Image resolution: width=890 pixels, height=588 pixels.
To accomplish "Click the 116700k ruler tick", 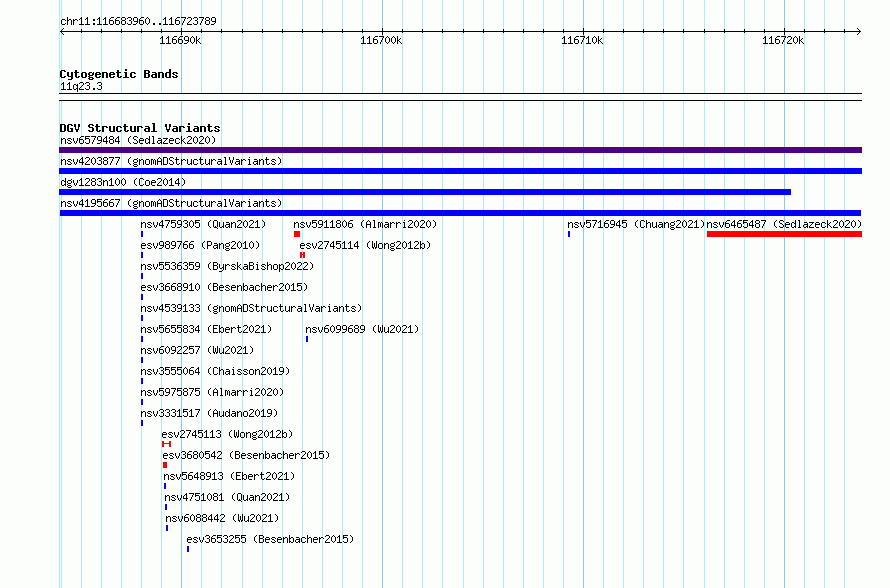I will [381, 40].
